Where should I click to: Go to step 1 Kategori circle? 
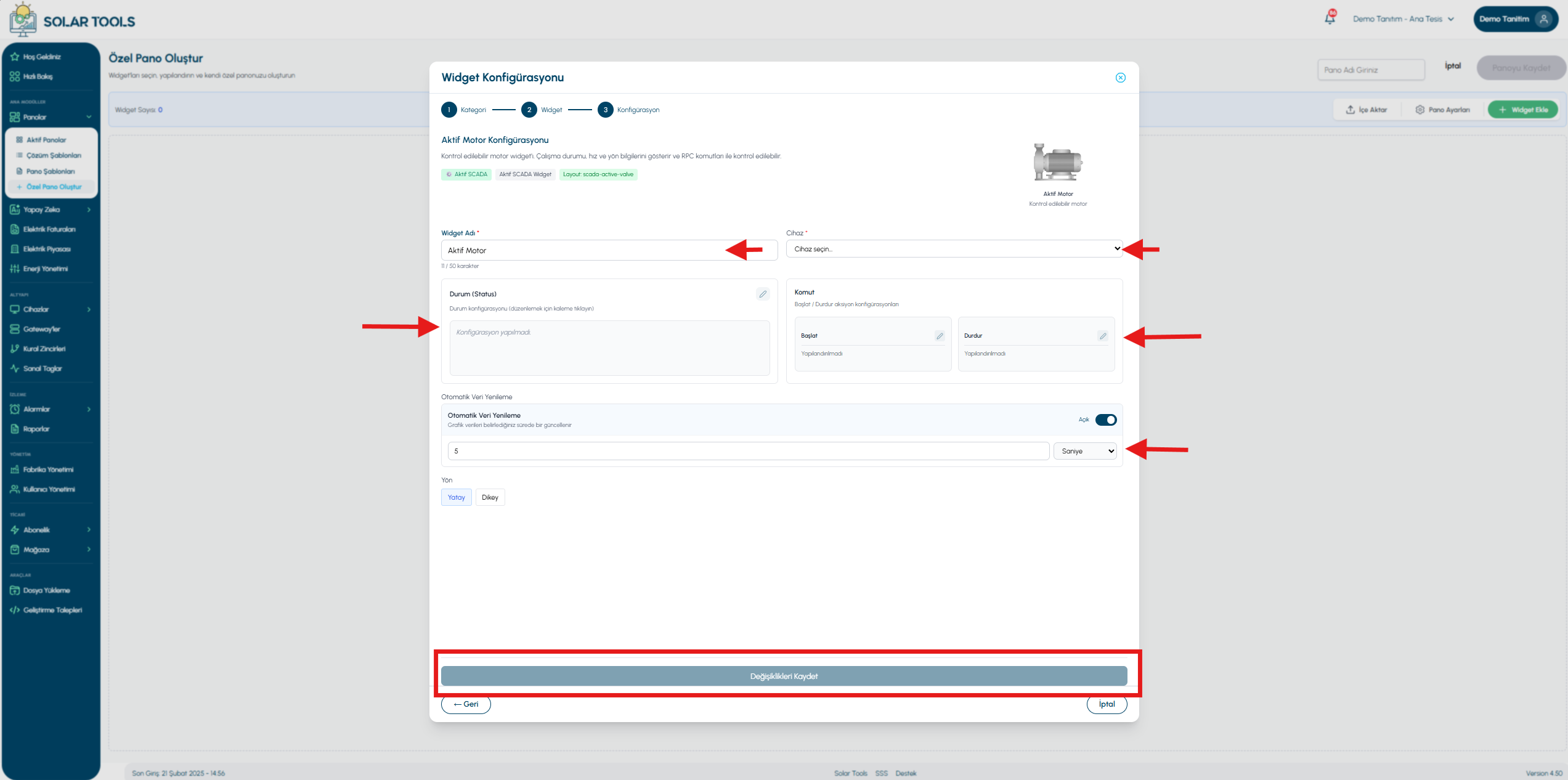(x=449, y=110)
